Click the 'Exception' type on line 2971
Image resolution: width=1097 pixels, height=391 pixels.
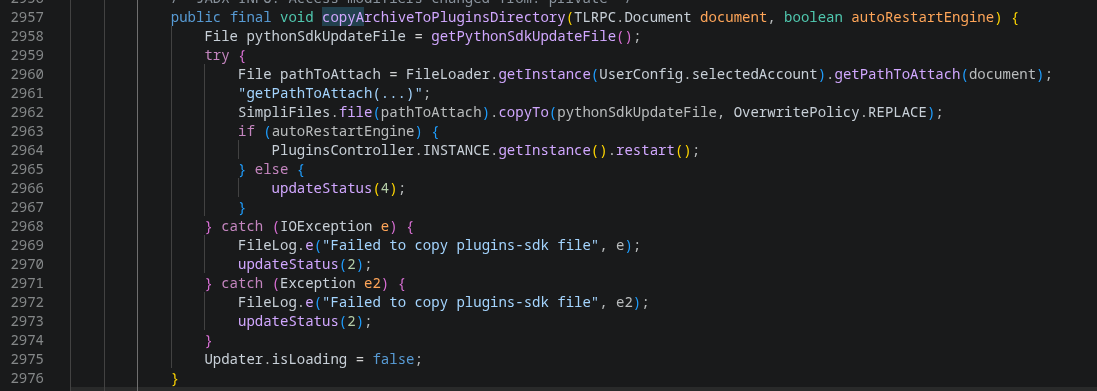tap(318, 283)
